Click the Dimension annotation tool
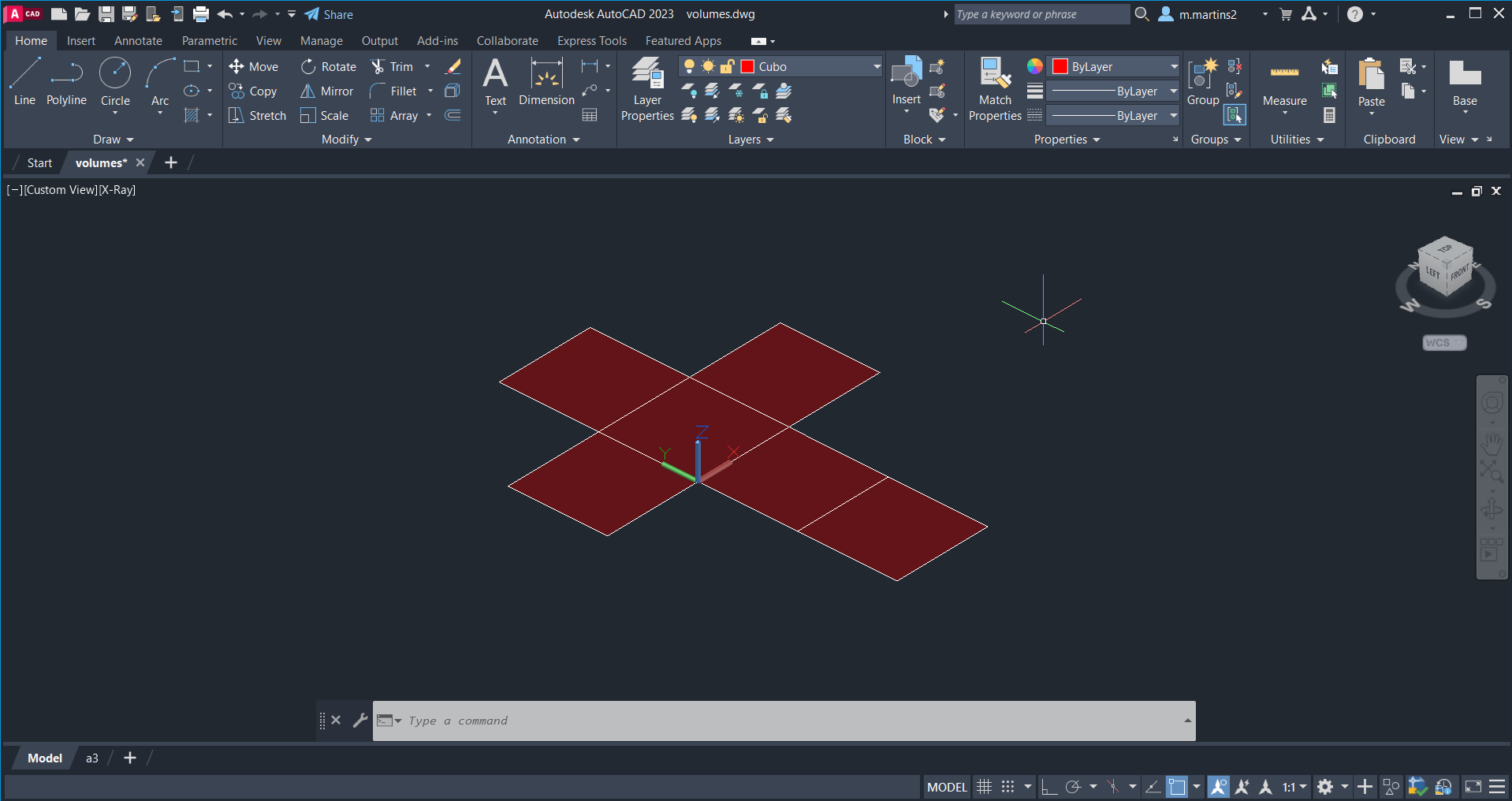The width and height of the screenshot is (1512, 801). [x=546, y=83]
